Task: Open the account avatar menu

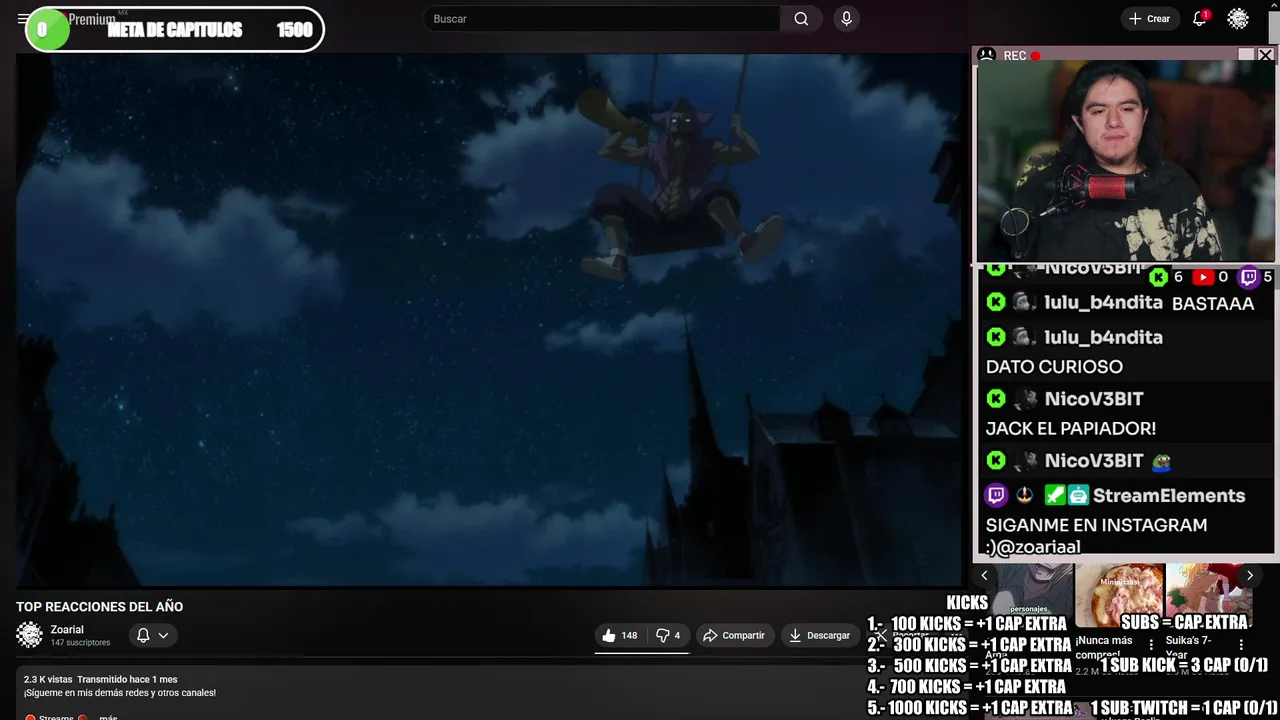Action: click(1238, 19)
